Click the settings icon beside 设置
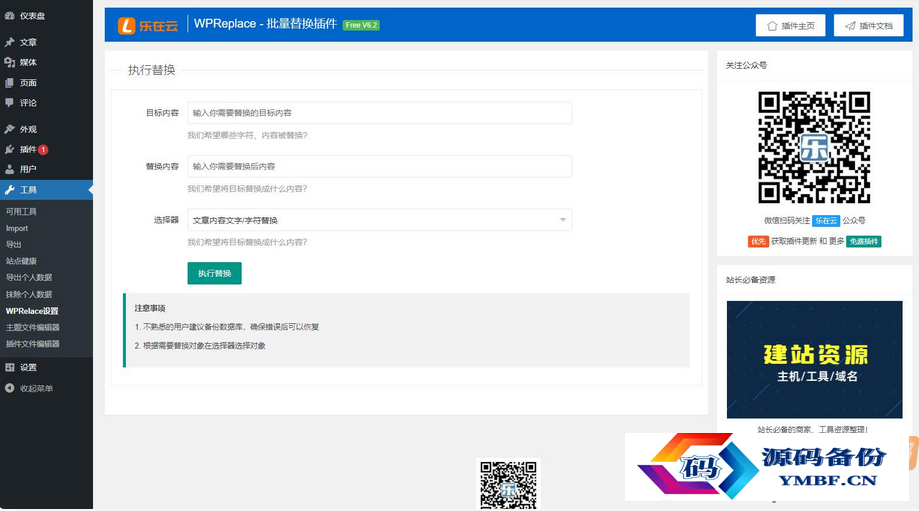919x511 pixels. click(x=9, y=367)
